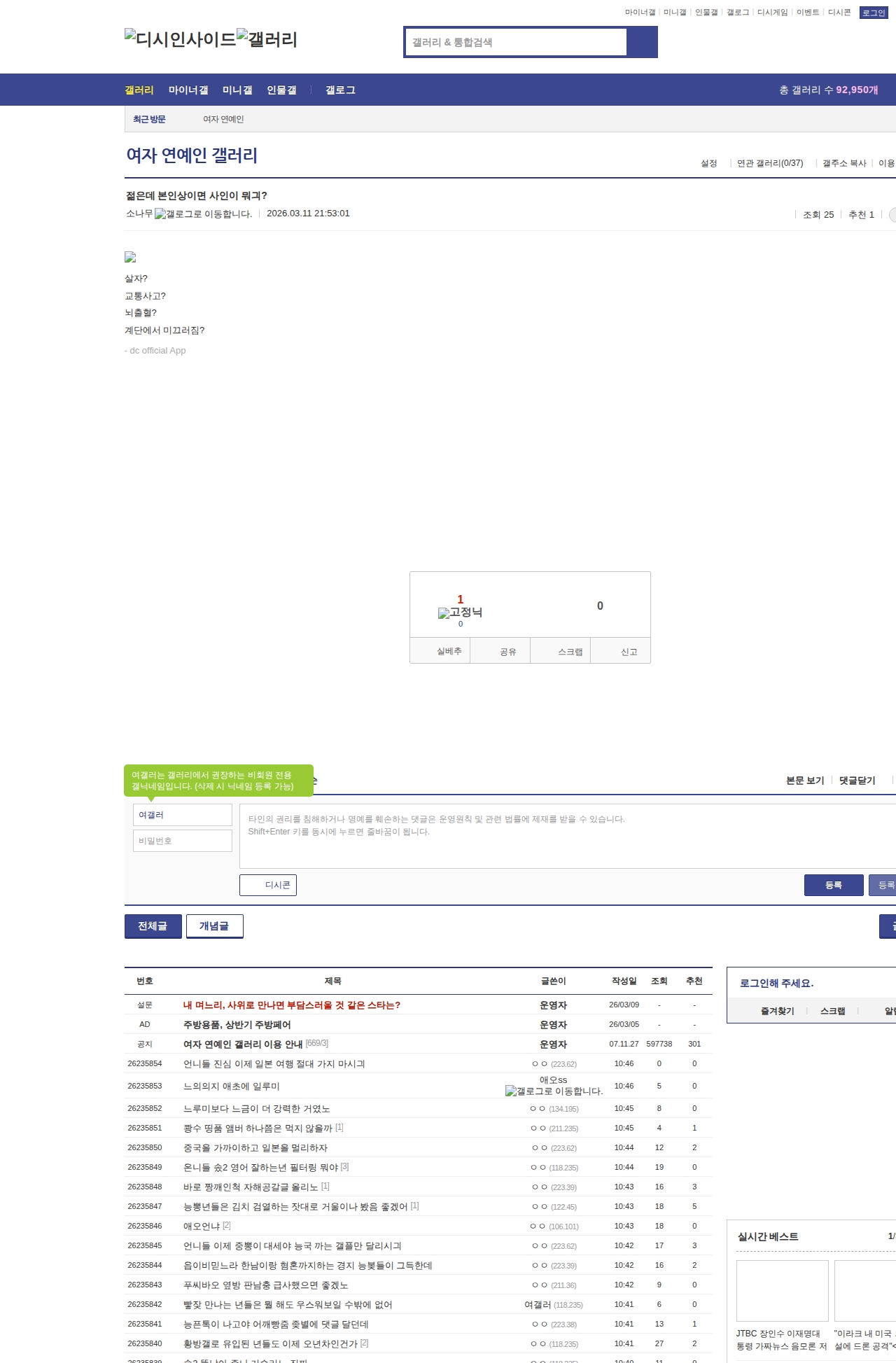Open the 인물갤 navigation tab
This screenshot has height=1363, width=896.
[x=281, y=90]
